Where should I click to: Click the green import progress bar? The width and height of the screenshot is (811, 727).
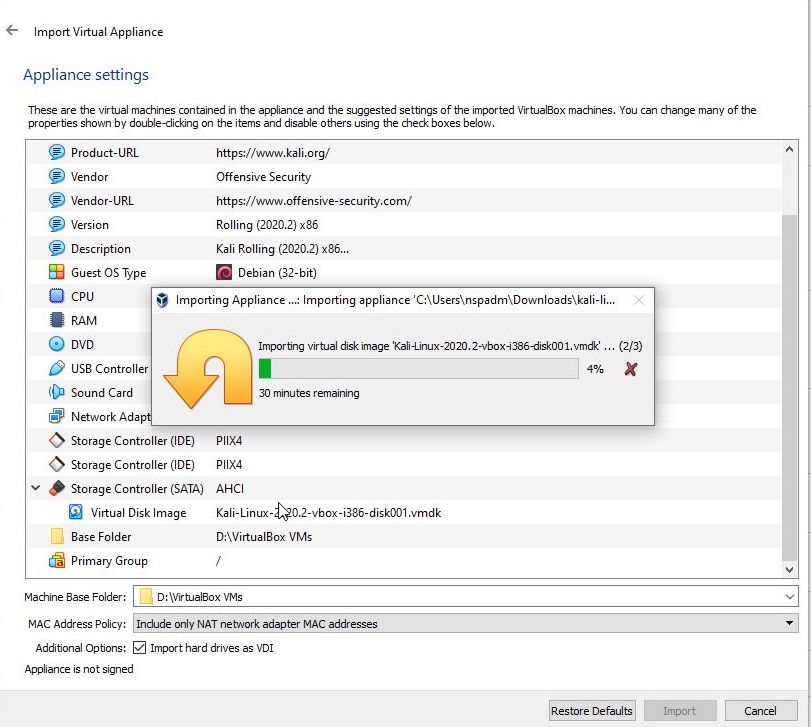[418, 369]
